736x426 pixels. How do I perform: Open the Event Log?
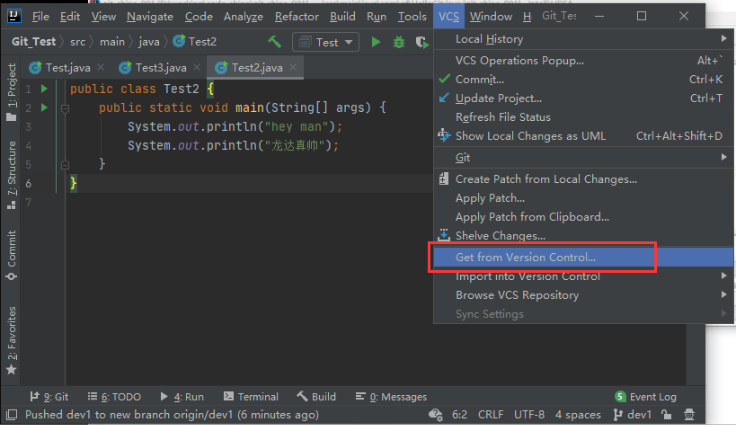click(x=646, y=397)
